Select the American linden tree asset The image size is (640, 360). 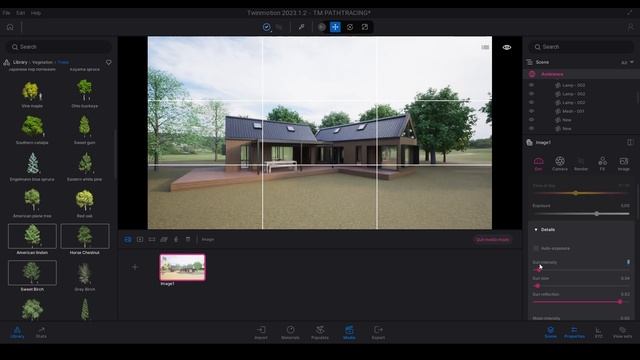pos(32,239)
